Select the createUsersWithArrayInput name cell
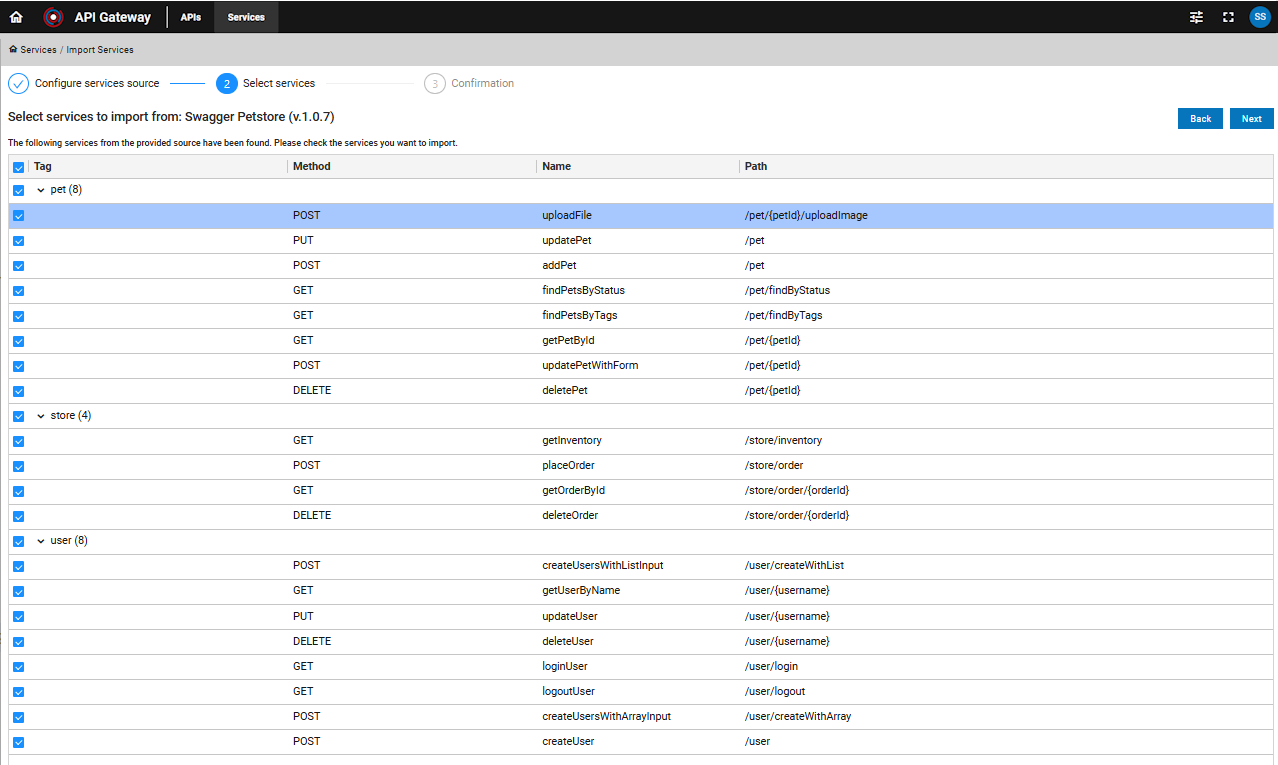Viewport: 1278px width, 765px height. 606,716
